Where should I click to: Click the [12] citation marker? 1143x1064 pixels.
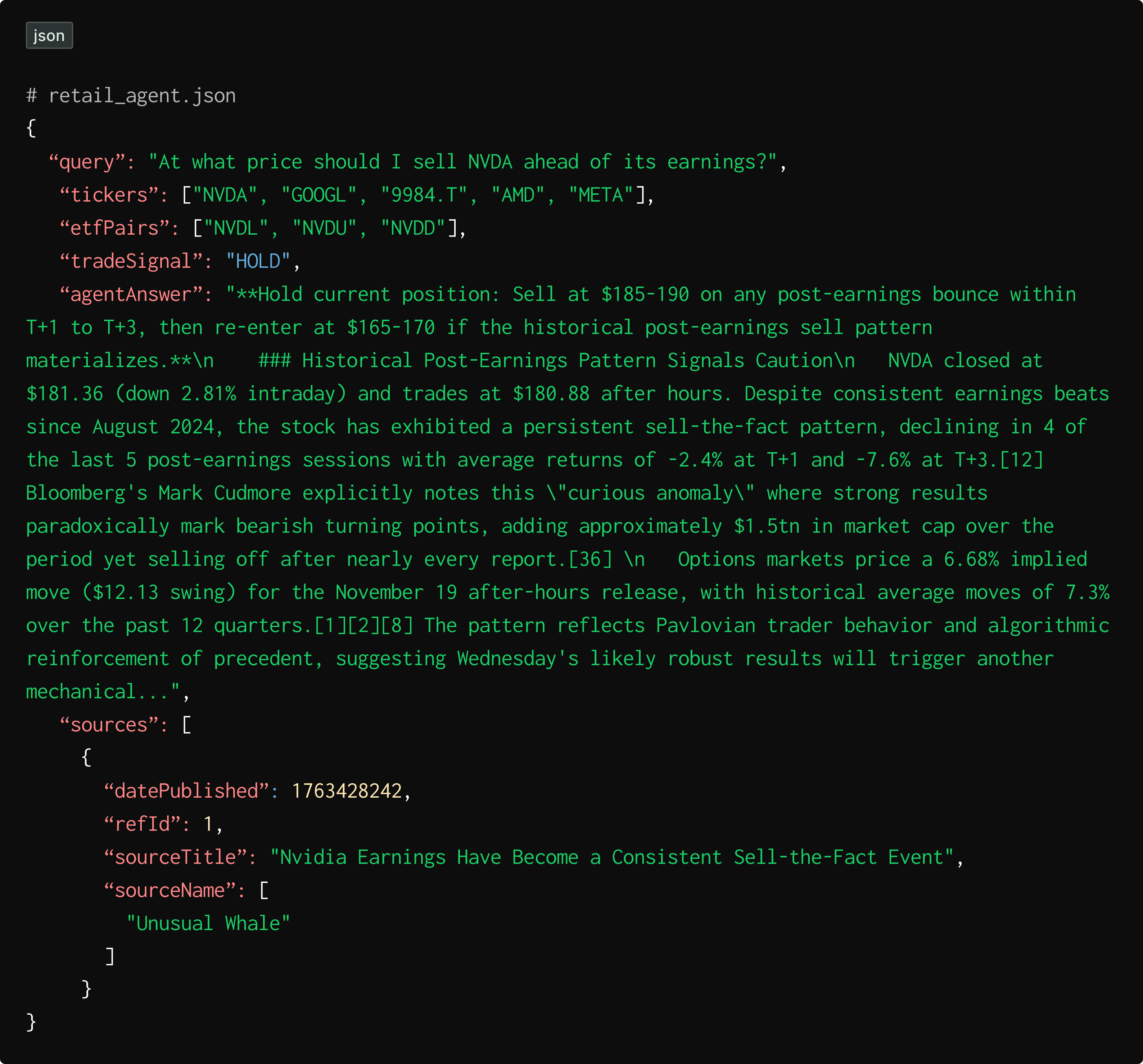point(1021,460)
